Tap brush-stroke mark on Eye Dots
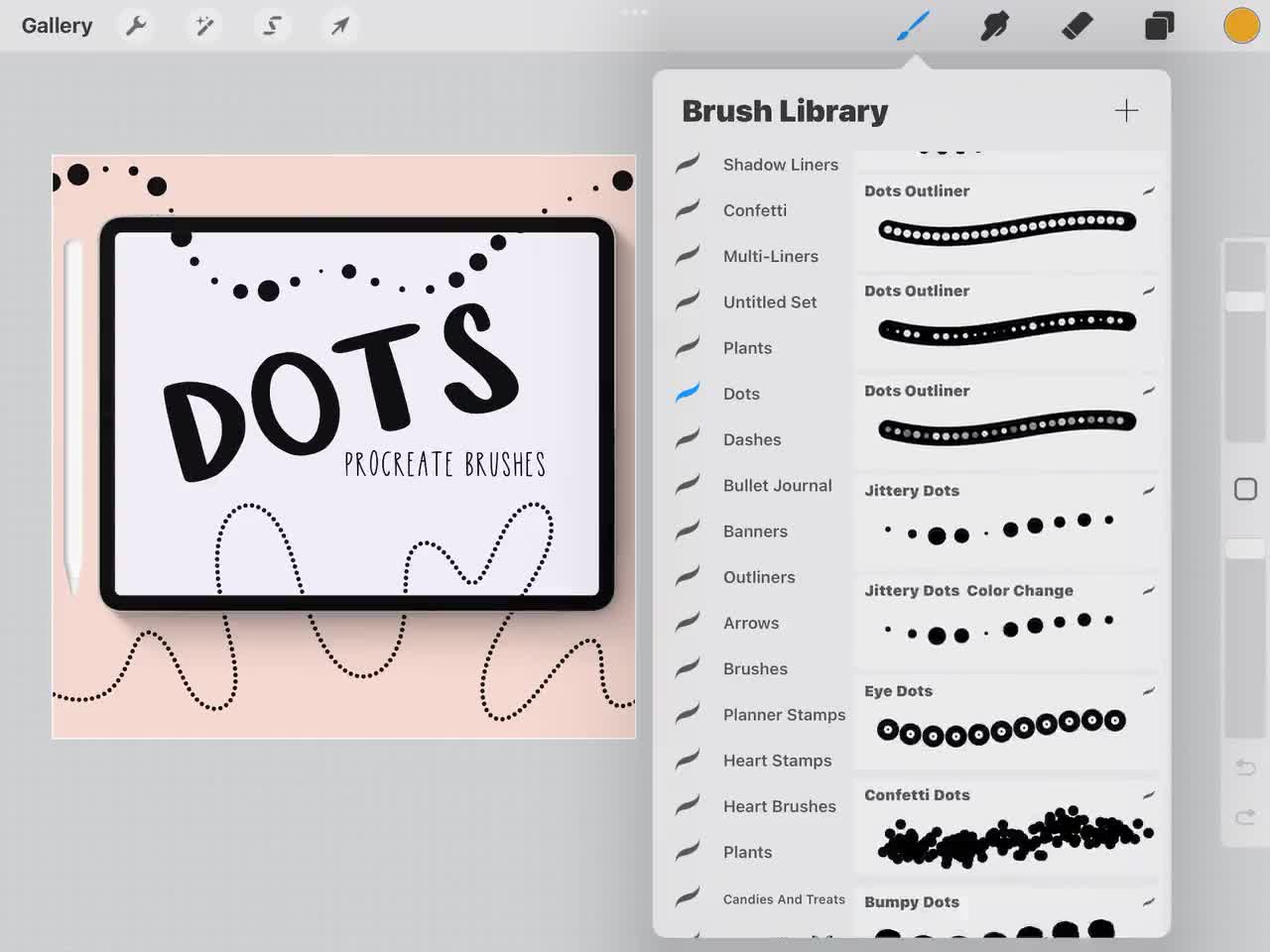The image size is (1270, 952). 1149,690
